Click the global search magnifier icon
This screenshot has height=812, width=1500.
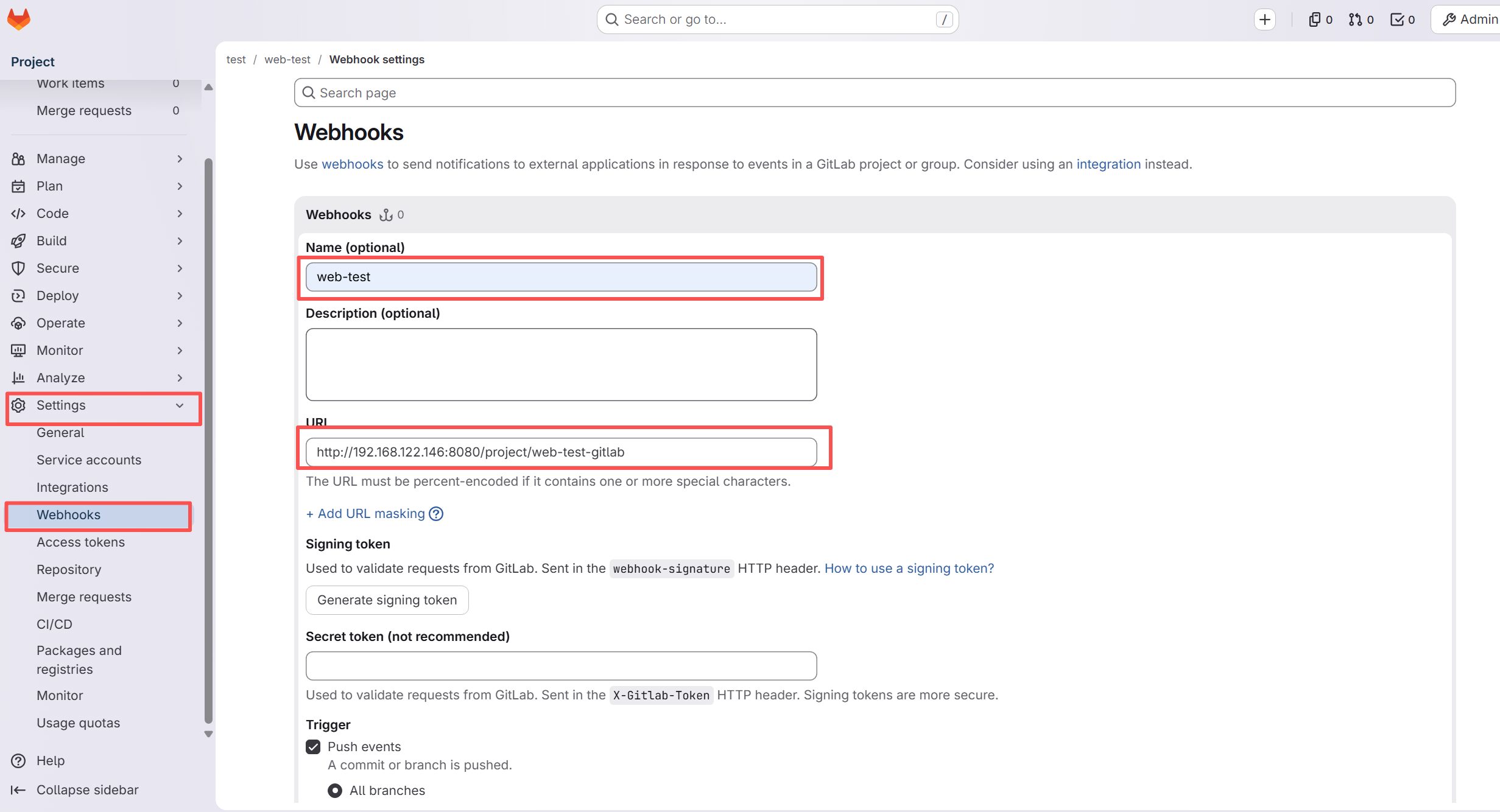[x=612, y=19]
